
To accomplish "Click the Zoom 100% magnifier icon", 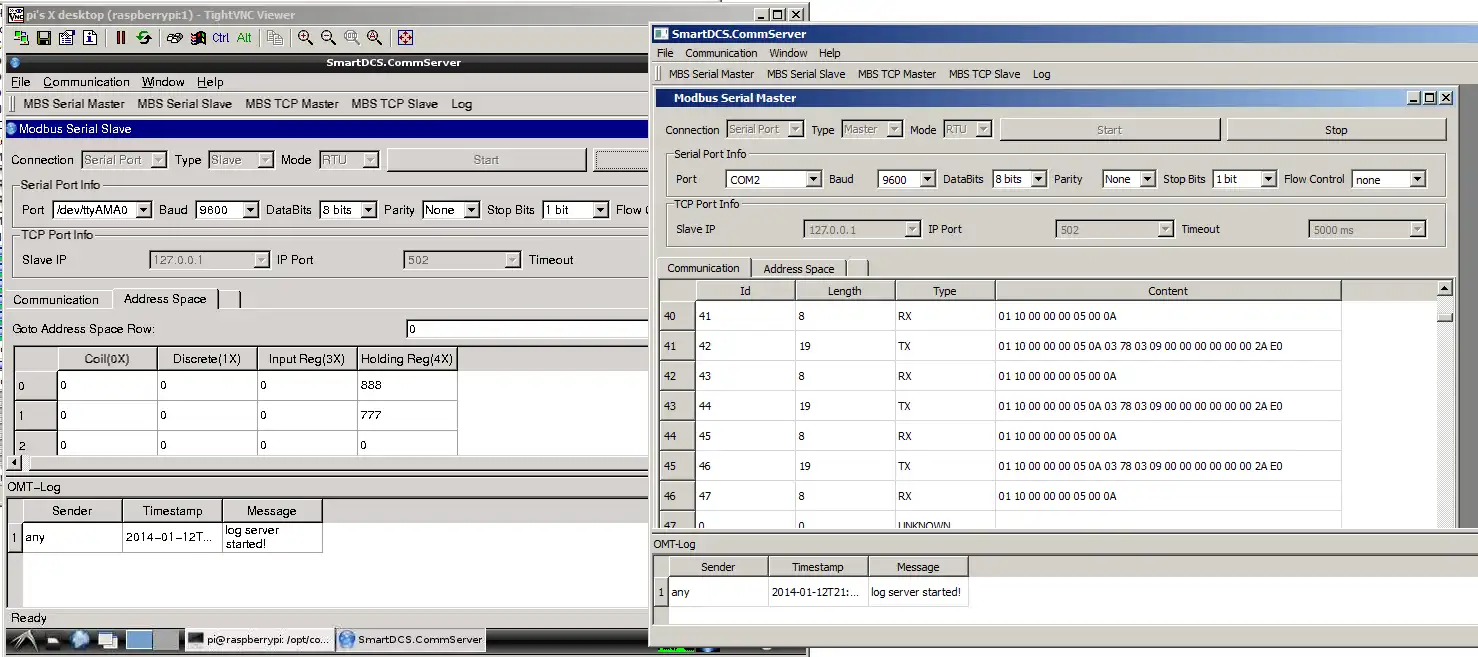I will point(352,38).
